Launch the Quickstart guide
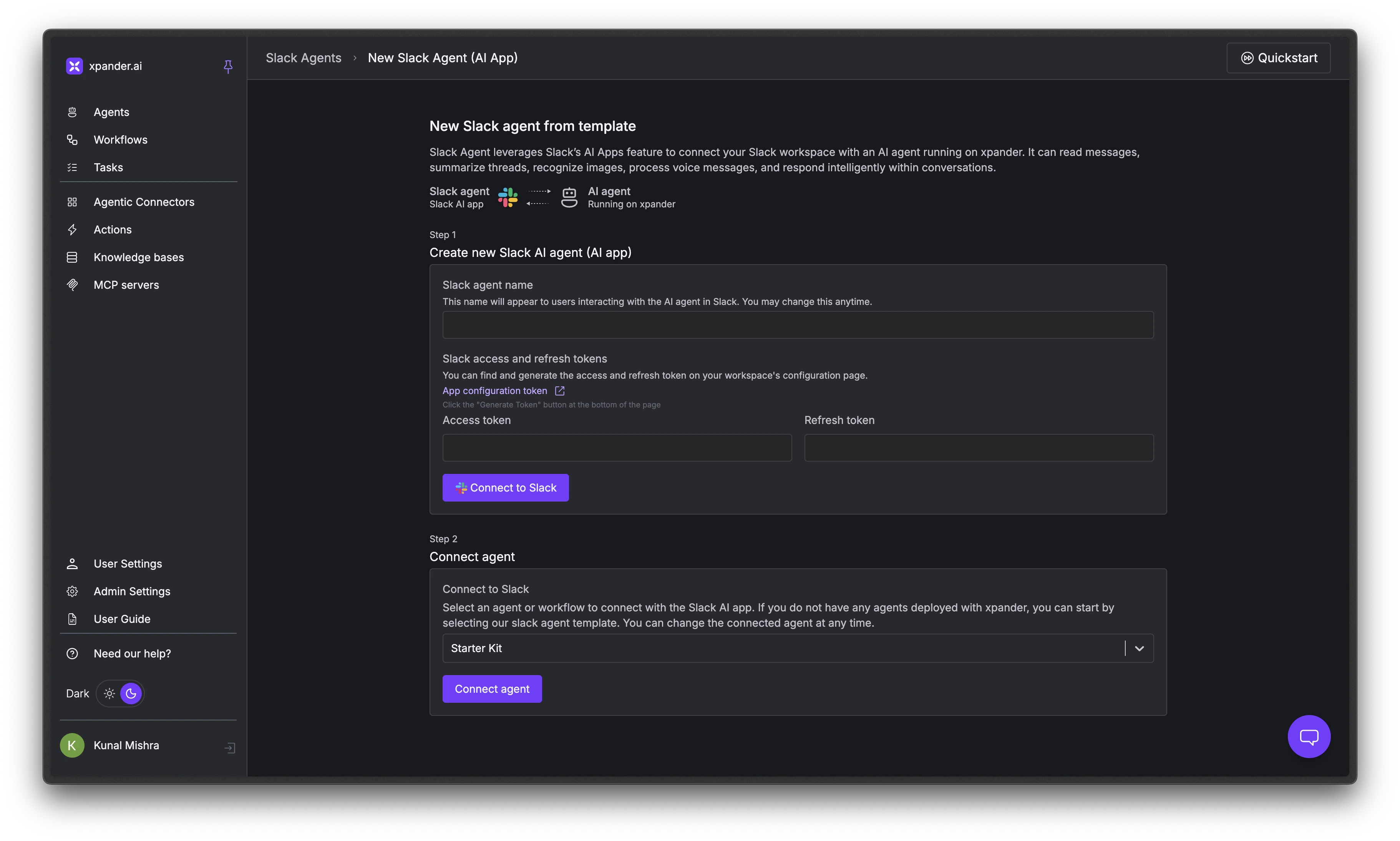Image resolution: width=1400 pixels, height=841 pixels. click(x=1277, y=57)
